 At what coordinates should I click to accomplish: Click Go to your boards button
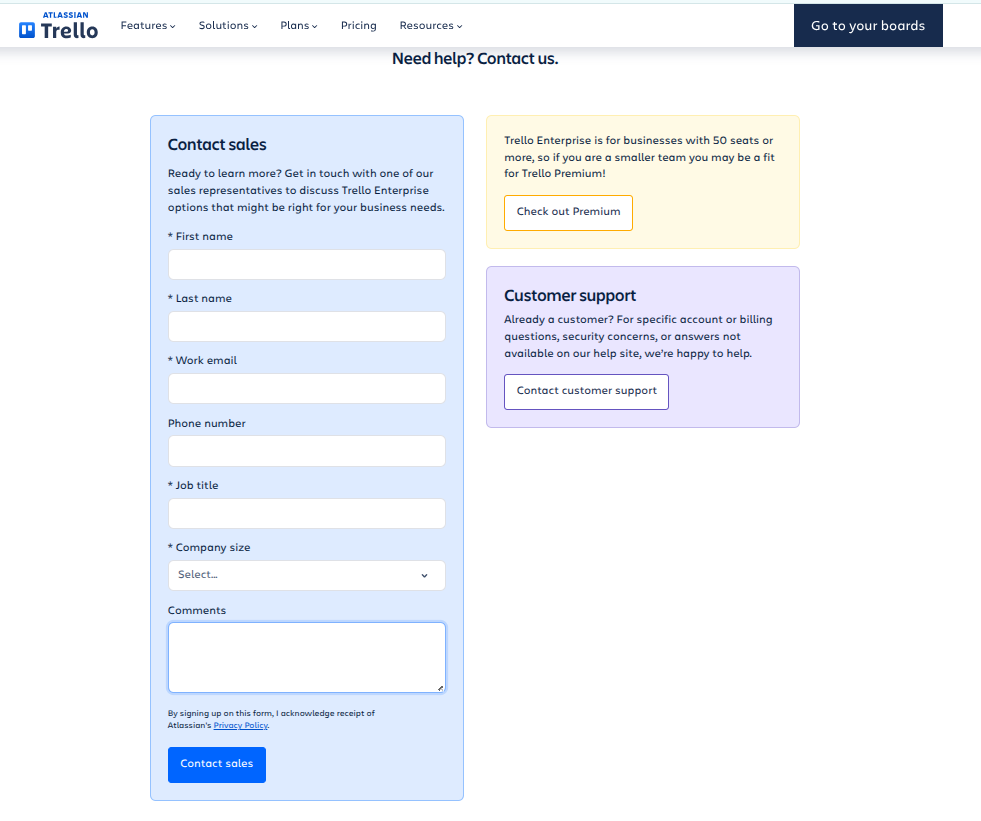pyautogui.click(x=868, y=26)
